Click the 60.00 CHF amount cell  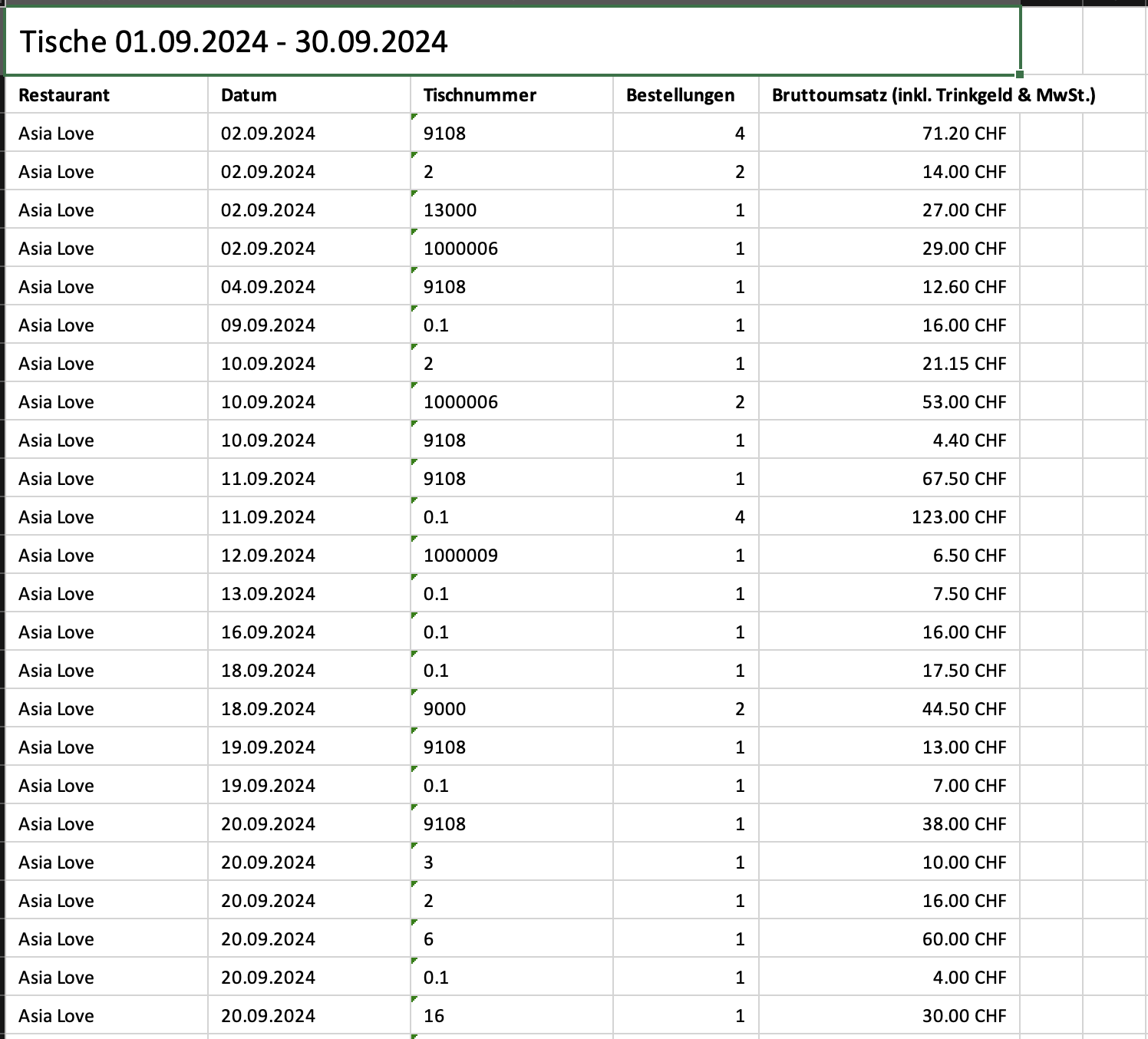[x=889, y=938]
